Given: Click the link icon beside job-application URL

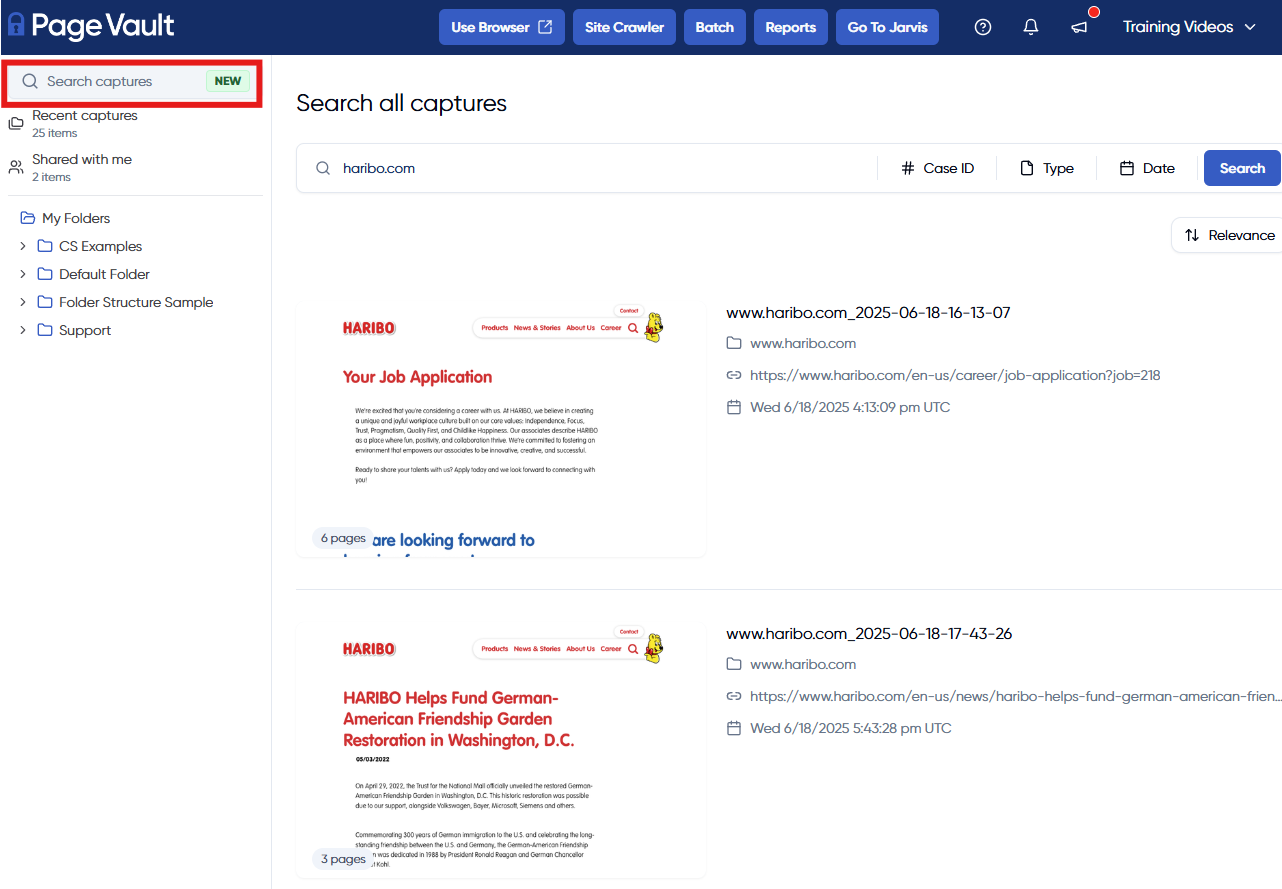Looking at the screenshot, I should click(734, 375).
